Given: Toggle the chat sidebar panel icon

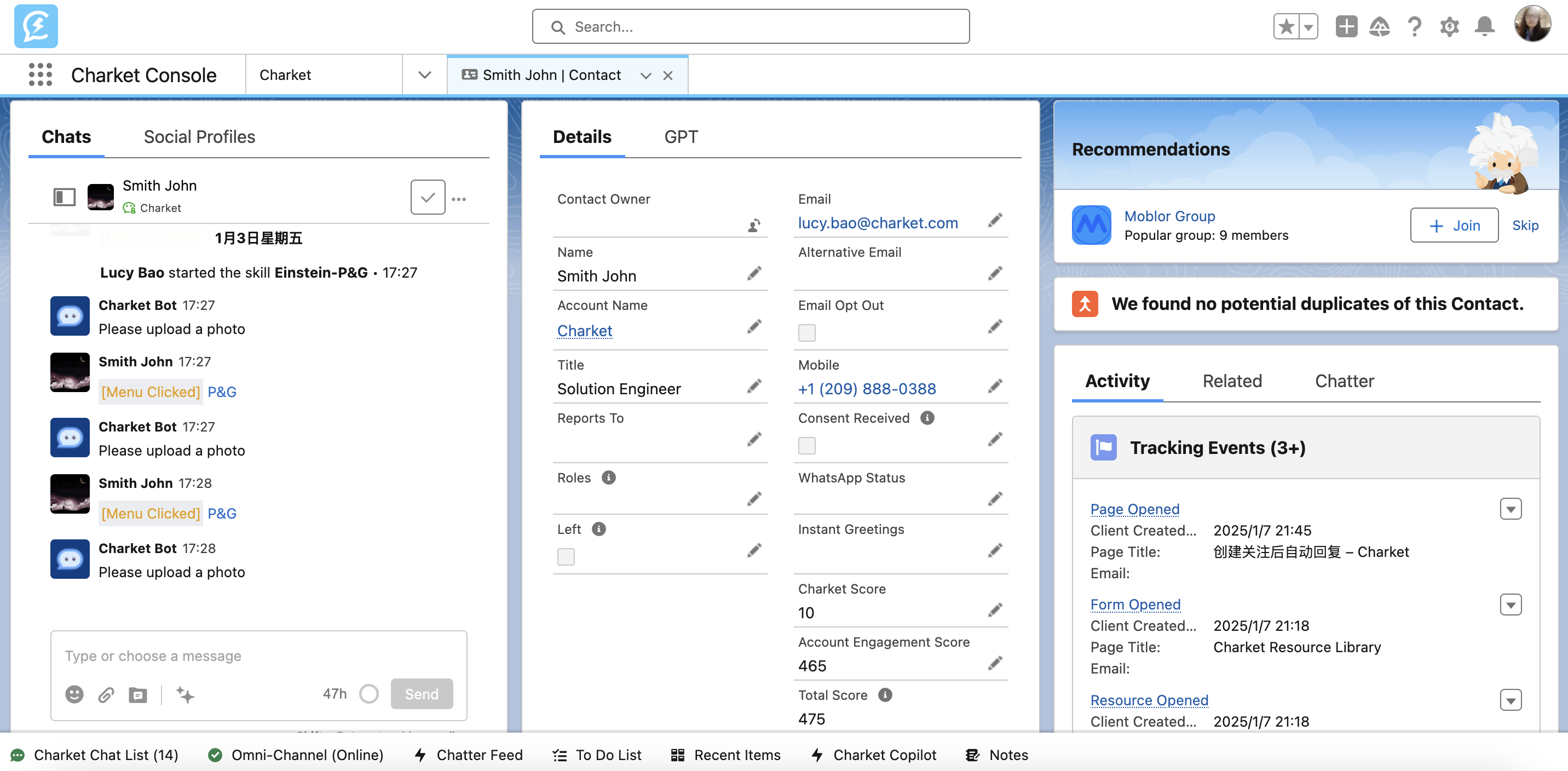Looking at the screenshot, I should [x=64, y=197].
